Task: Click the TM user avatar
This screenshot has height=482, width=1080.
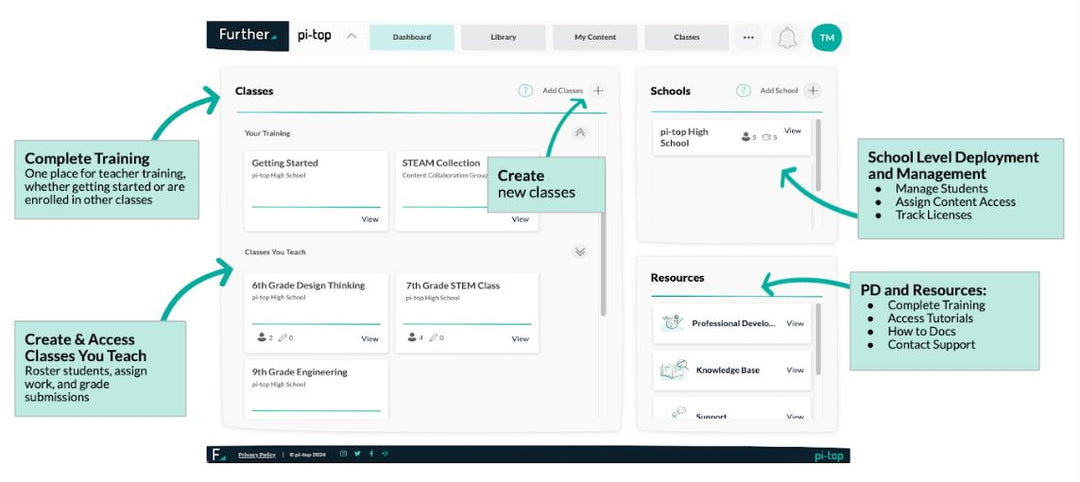Action: click(x=826, y=38)
